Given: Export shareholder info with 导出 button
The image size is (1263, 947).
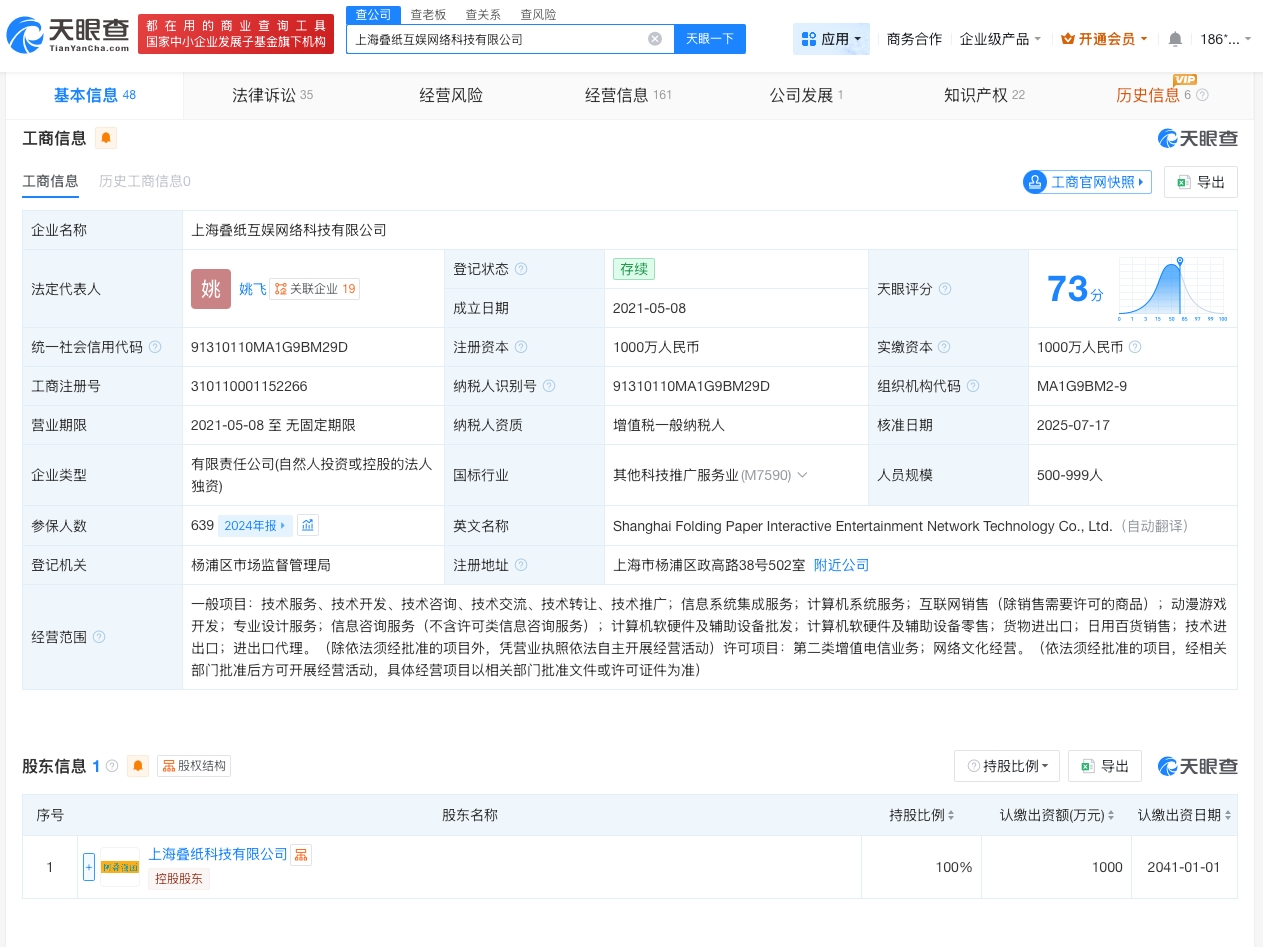Looking at the screenshot, I should point(1105,766).
